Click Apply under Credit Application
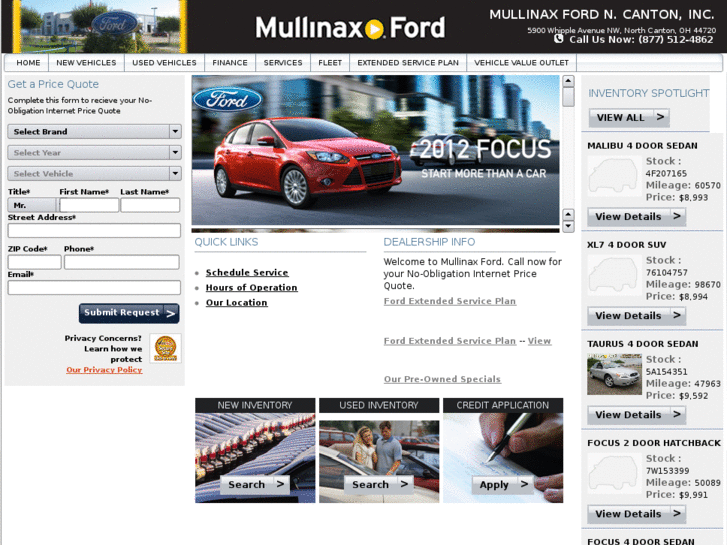Screen dimensions: 727x545 [x=503, y=485]
